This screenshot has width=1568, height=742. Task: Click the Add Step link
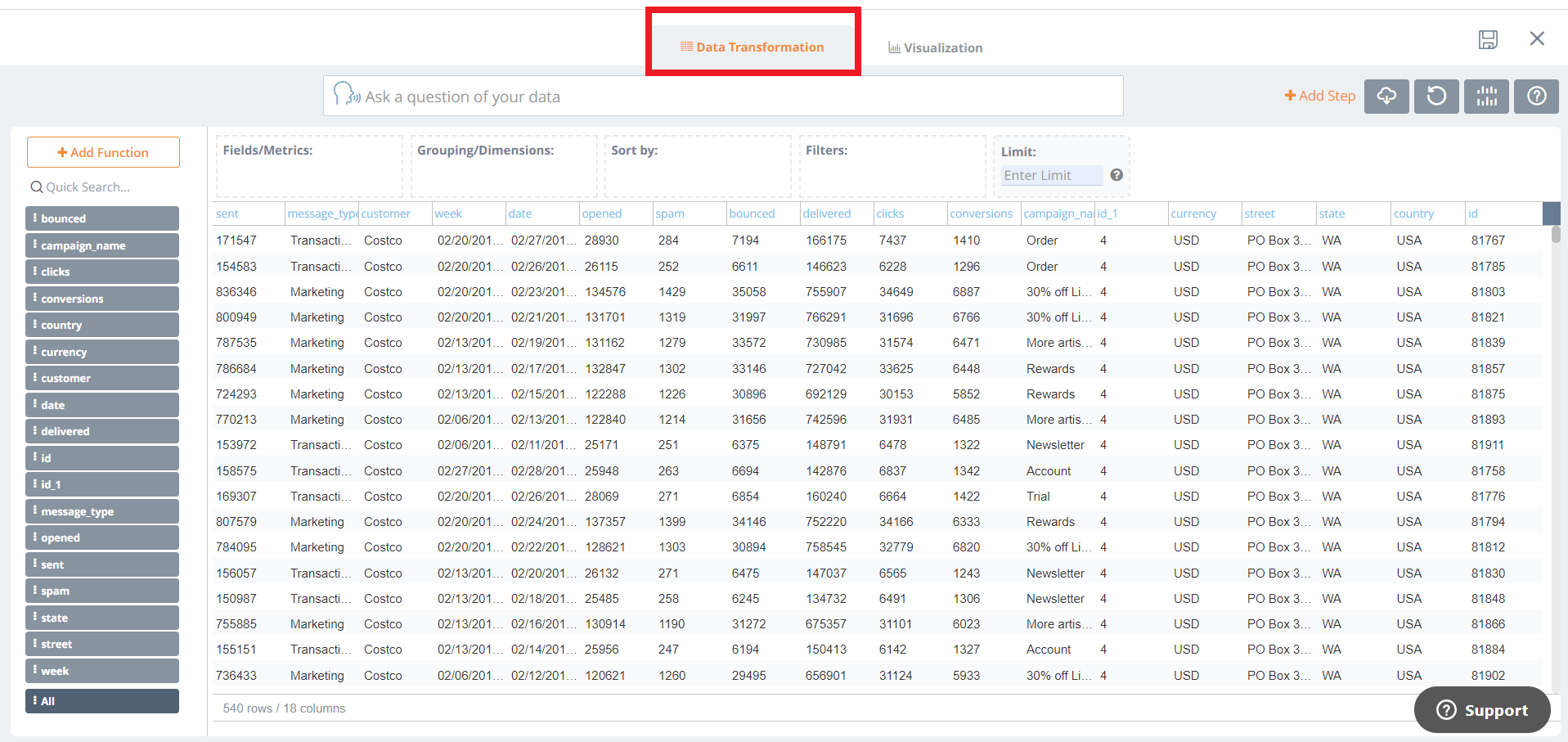coord(1319,96)
